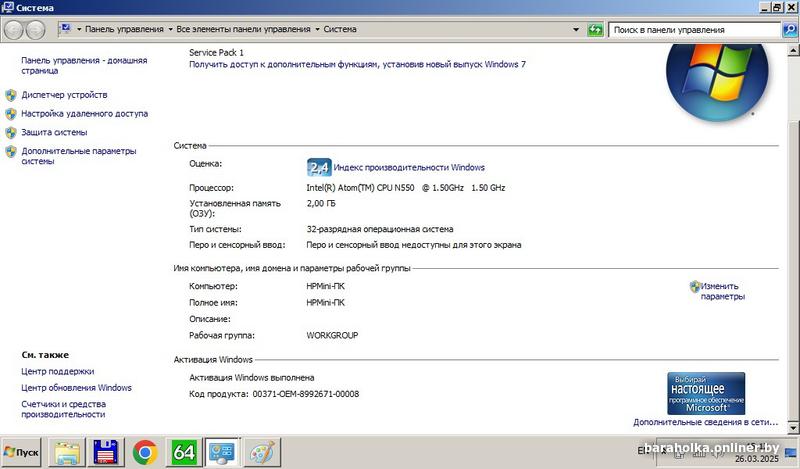Click the shield icon next to Изменить параметры
The image size is (800, 469).
tap(695, 286)
